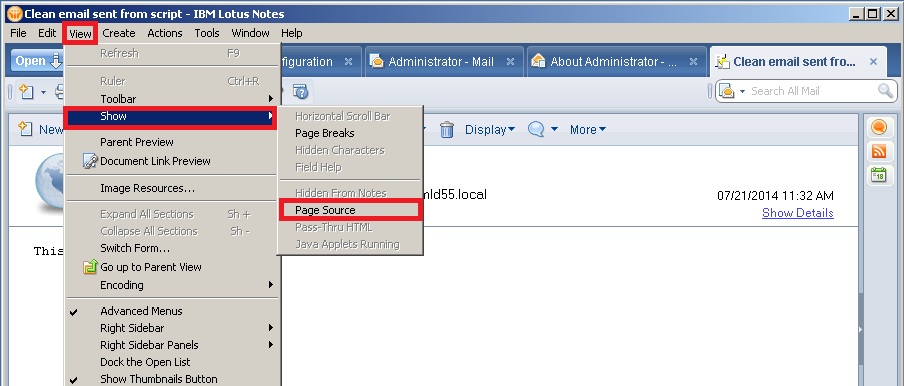Toggle Show Thumbnails Button option
The image size is (904, 386).
click(171, 379)
